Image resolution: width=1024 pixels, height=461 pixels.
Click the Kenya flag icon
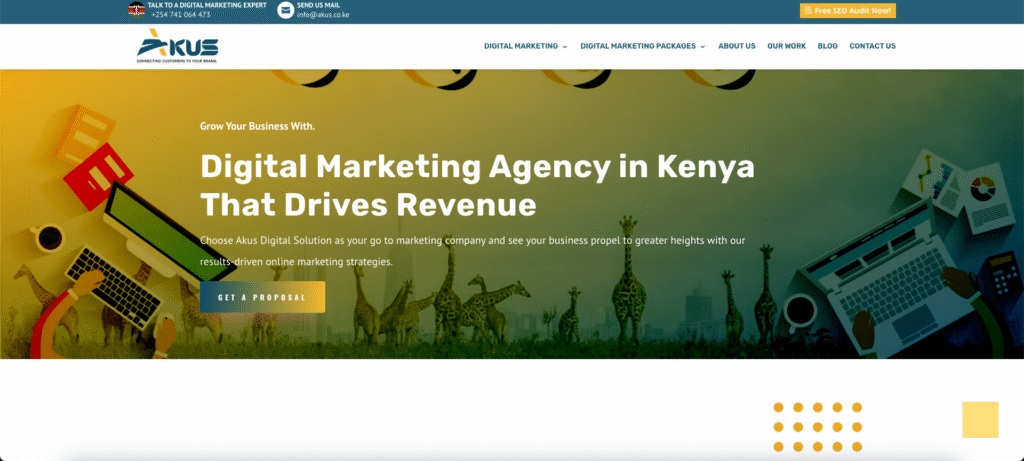click(x=136, y=10)
